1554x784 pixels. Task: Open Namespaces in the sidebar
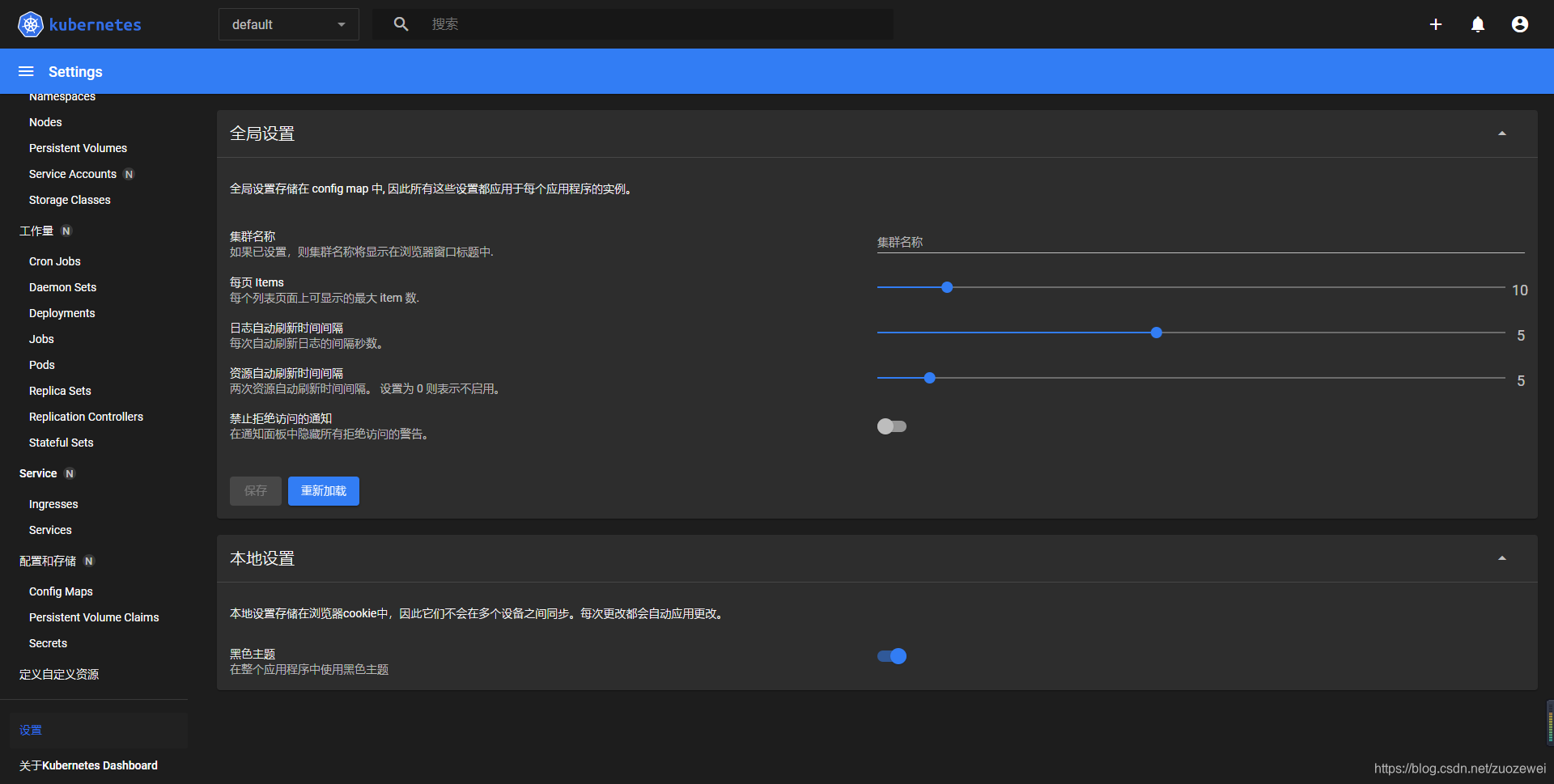pyautogui.click(x=62, y=97)
